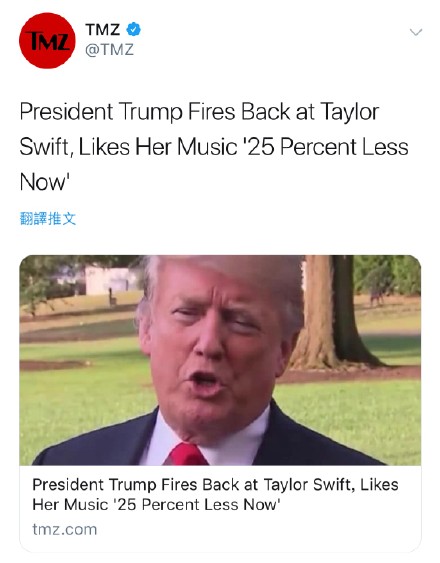Click the white building in photo background
Image resolution: width=440 pixels, height=563 pixels.
(x=110, y=280)
